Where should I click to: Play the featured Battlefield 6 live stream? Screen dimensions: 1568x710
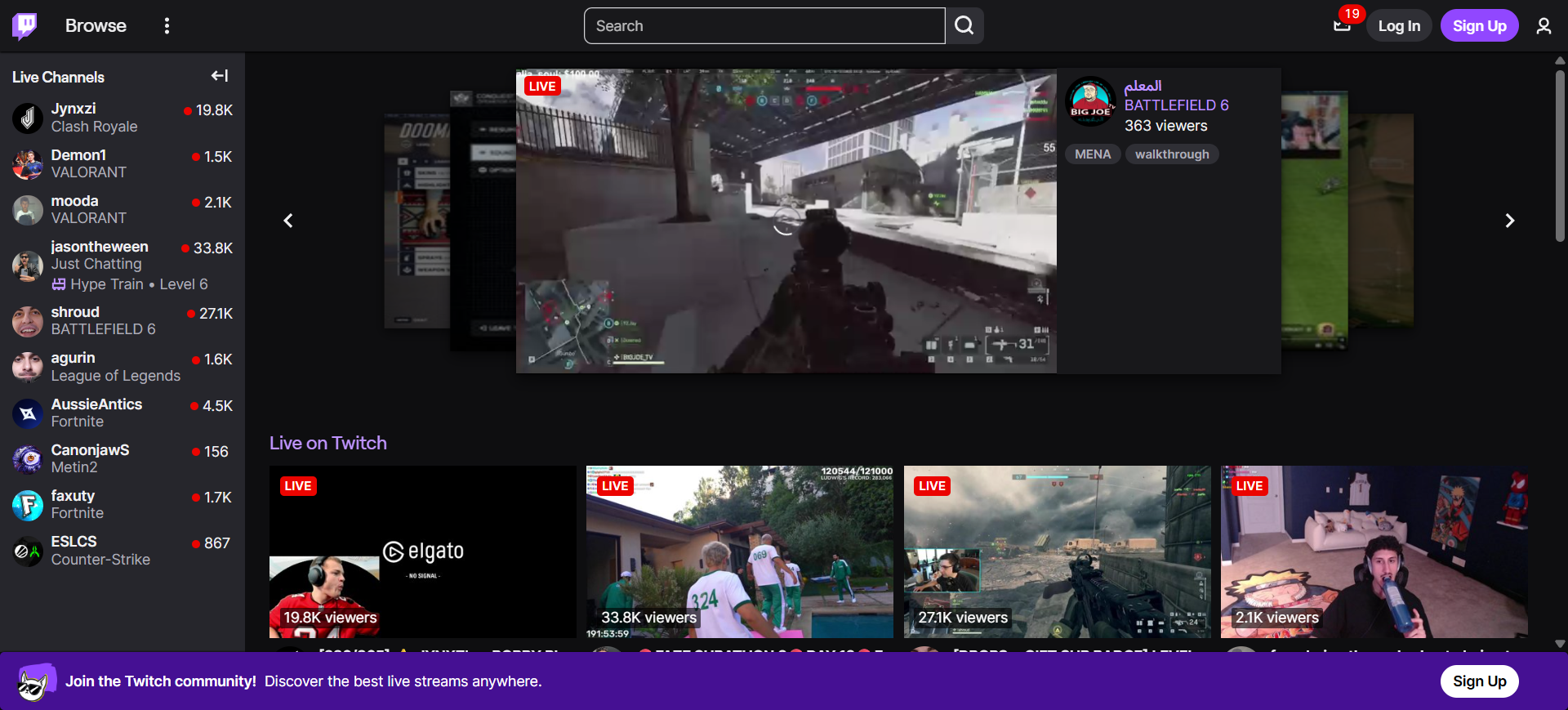(x=786, y=221)
